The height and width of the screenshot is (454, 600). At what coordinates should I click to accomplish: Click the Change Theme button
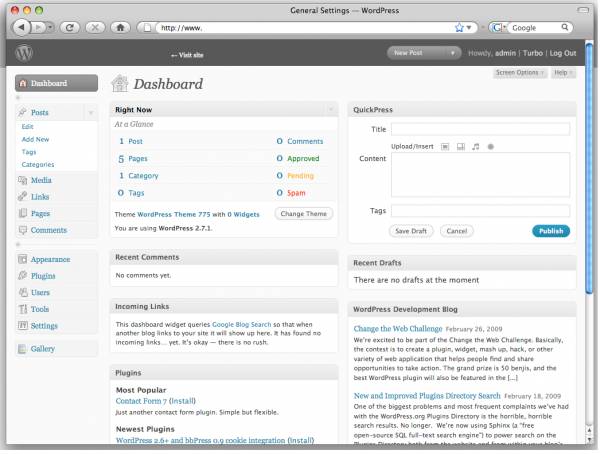tap(303, 214)
